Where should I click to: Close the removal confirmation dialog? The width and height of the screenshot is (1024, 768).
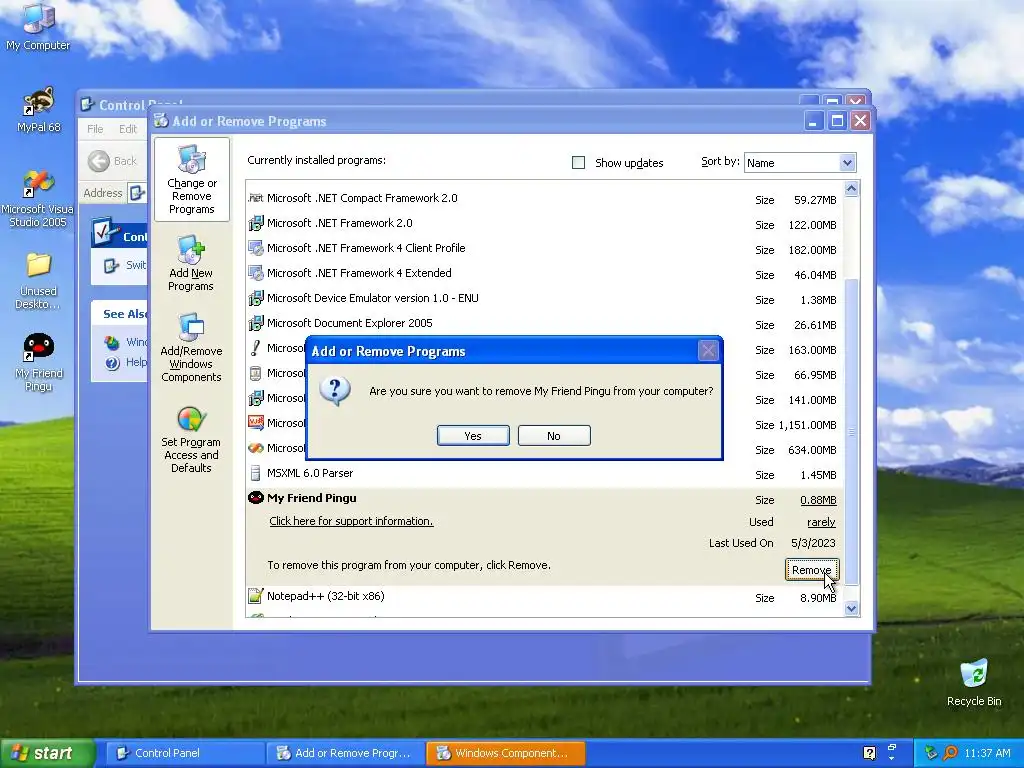pos(708,351)
